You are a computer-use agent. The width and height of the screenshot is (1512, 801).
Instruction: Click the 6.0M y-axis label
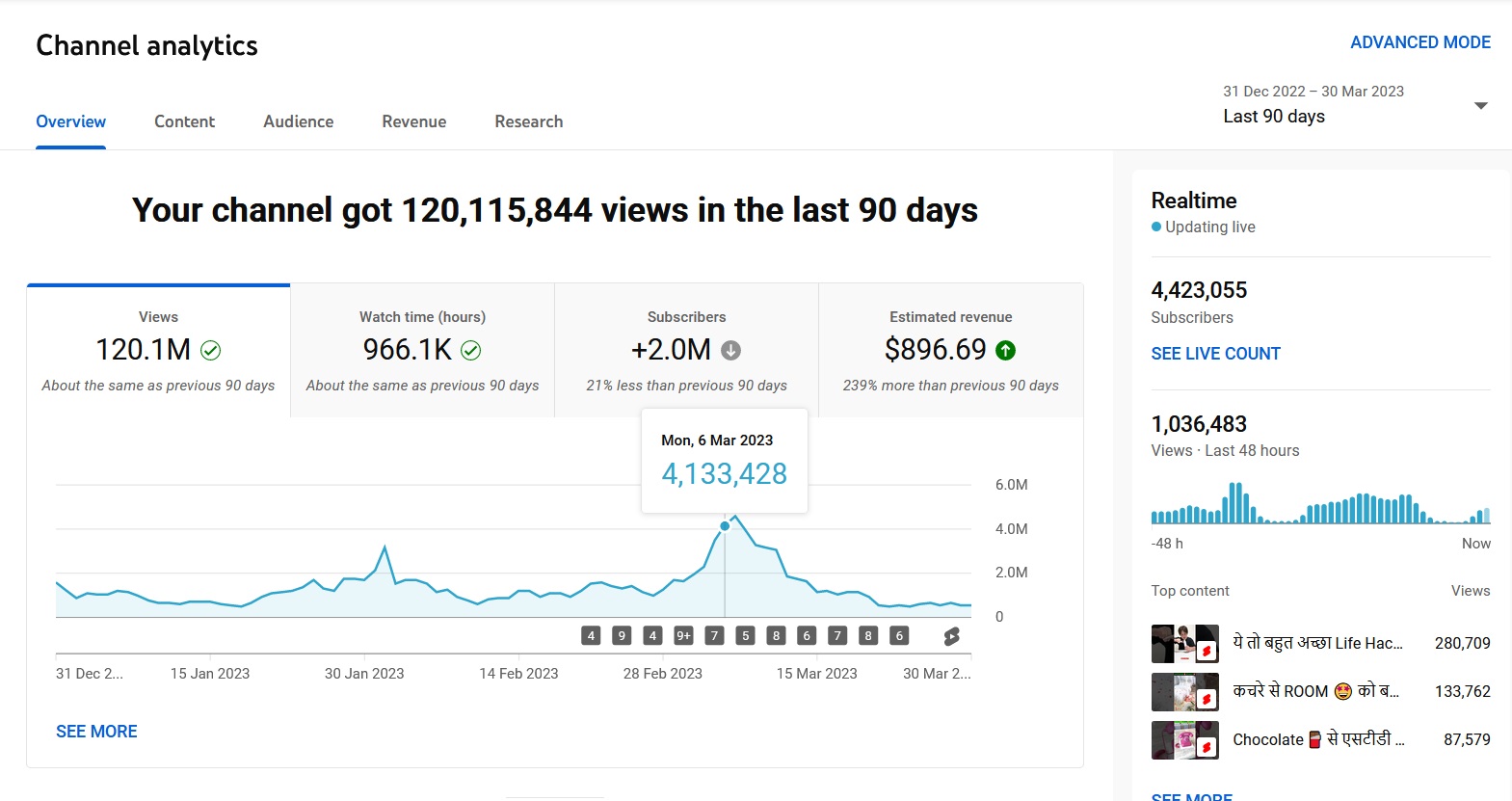click(x=1011, y=485)
